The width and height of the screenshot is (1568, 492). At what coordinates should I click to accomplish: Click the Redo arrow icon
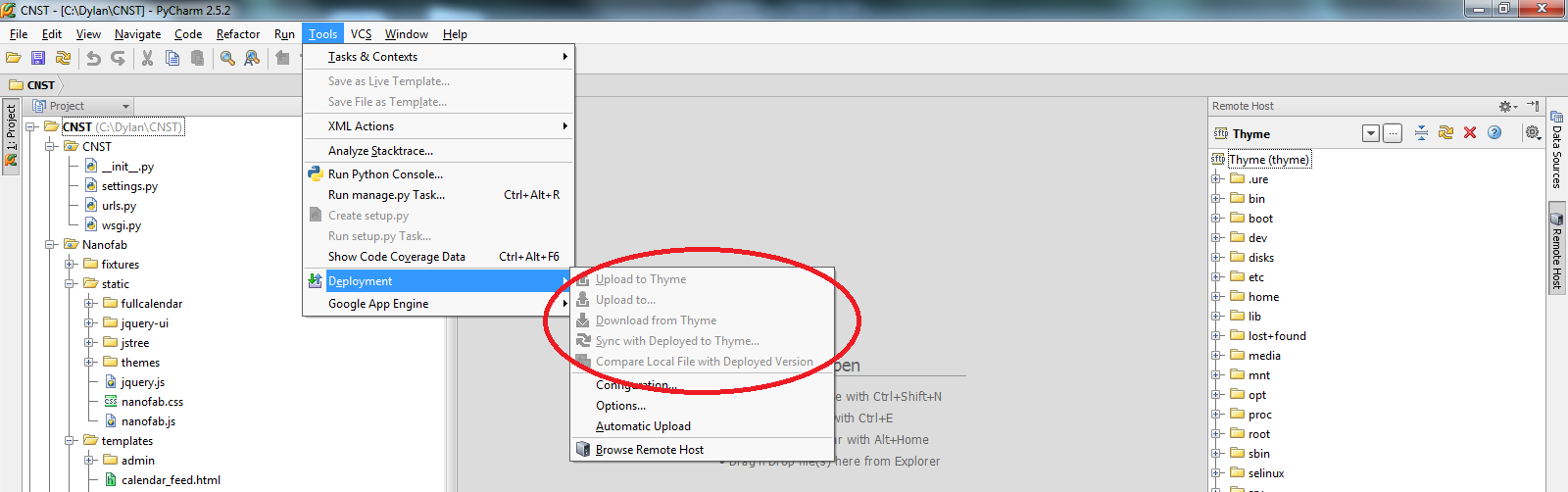(118, 59)
